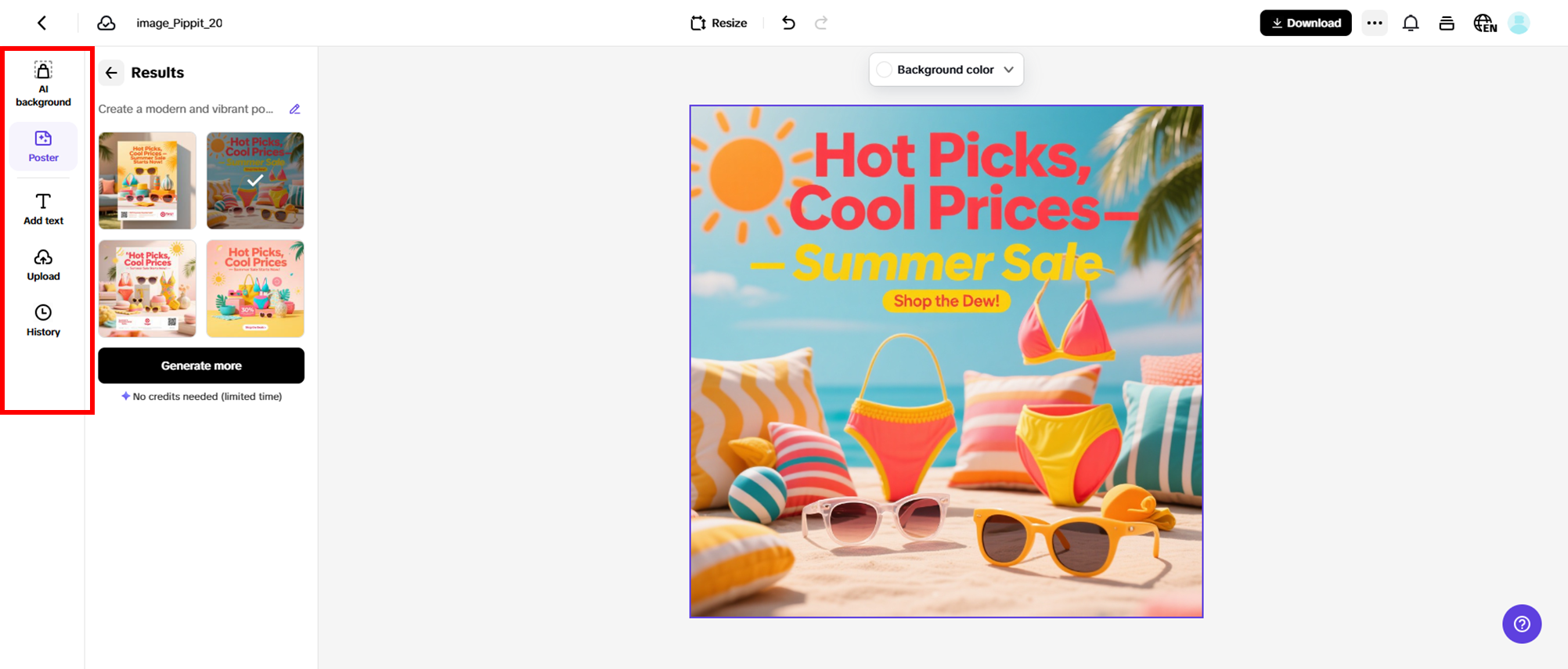
Task: Open the Resize option
Action: click(x=719, y=23)
